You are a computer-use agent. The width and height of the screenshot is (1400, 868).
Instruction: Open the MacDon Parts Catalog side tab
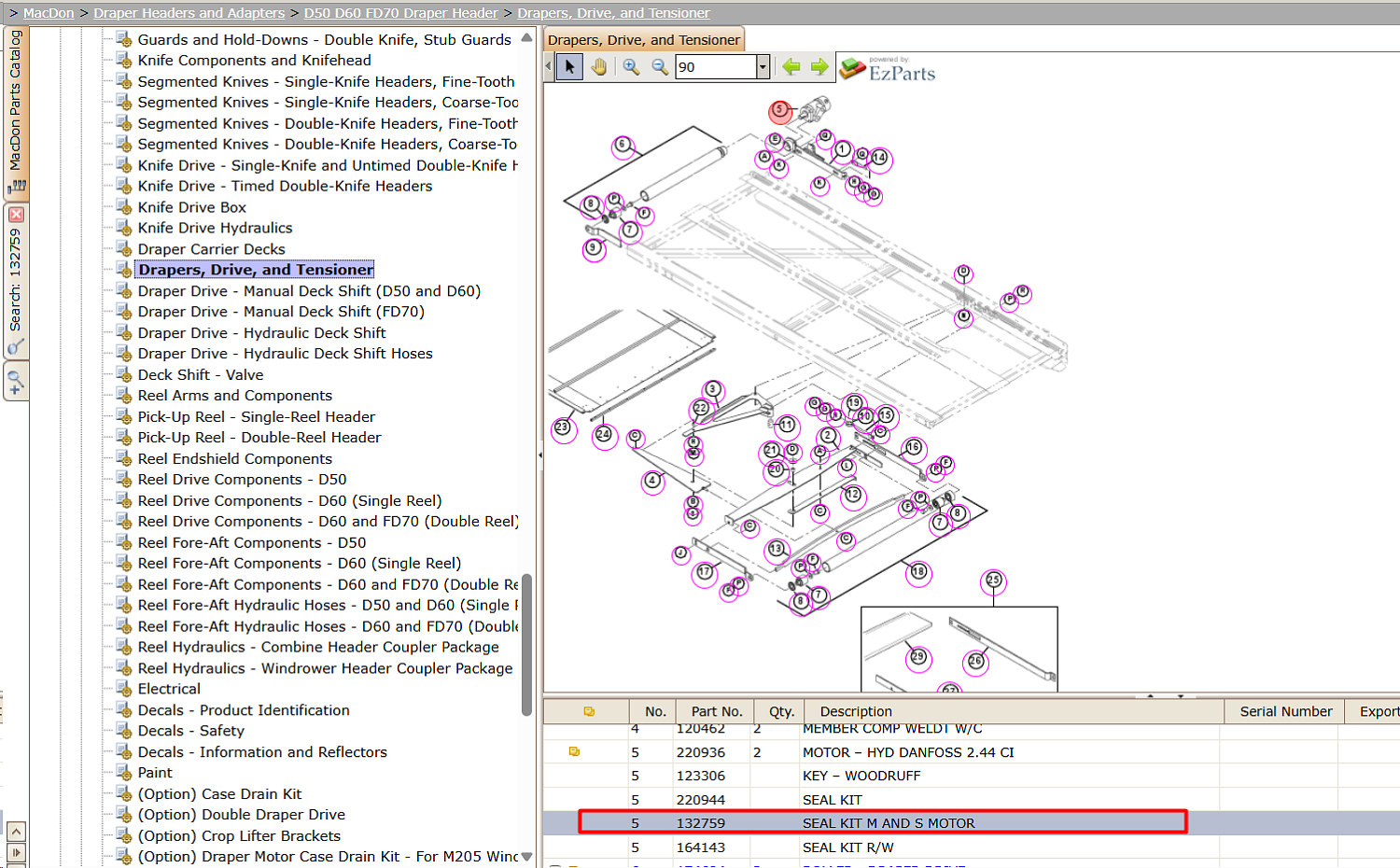coord(16,111)
